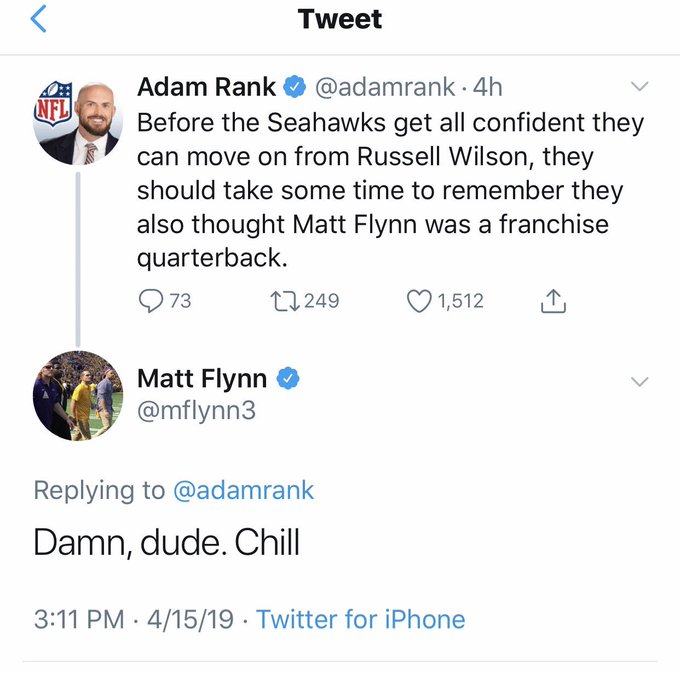
Task: Tap the 3:11 PM 4/15/19 timestamp
Action: pos(133,619)
